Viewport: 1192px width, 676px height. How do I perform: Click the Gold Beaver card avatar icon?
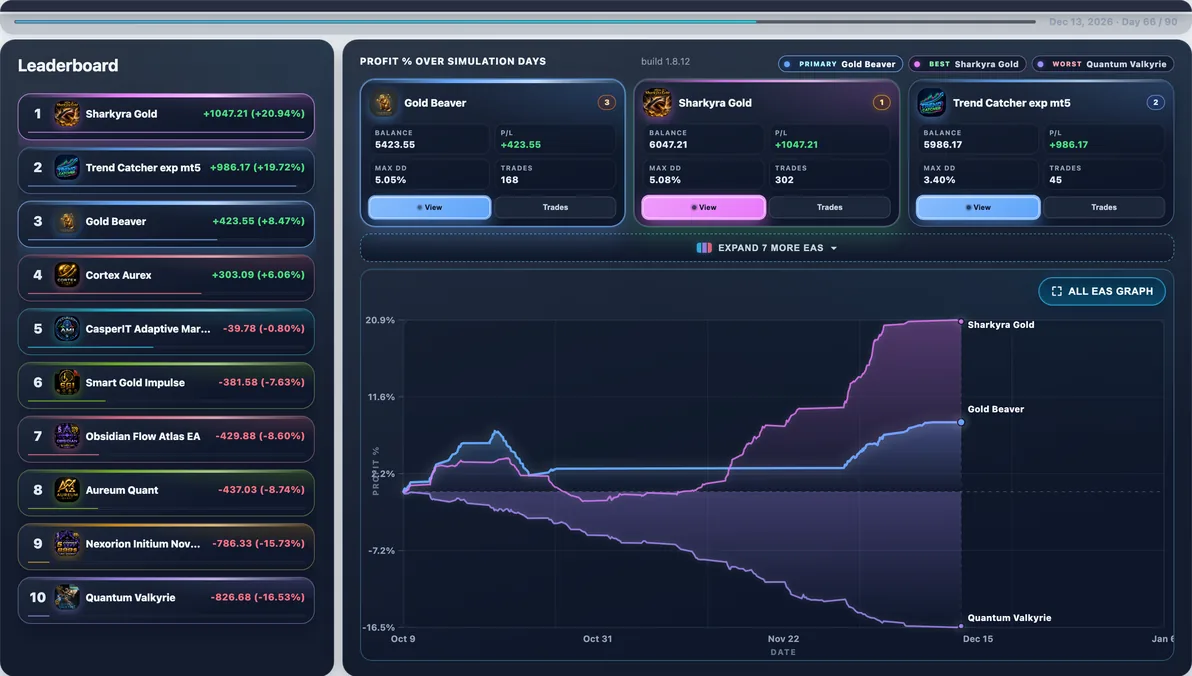tap(384, 103)
